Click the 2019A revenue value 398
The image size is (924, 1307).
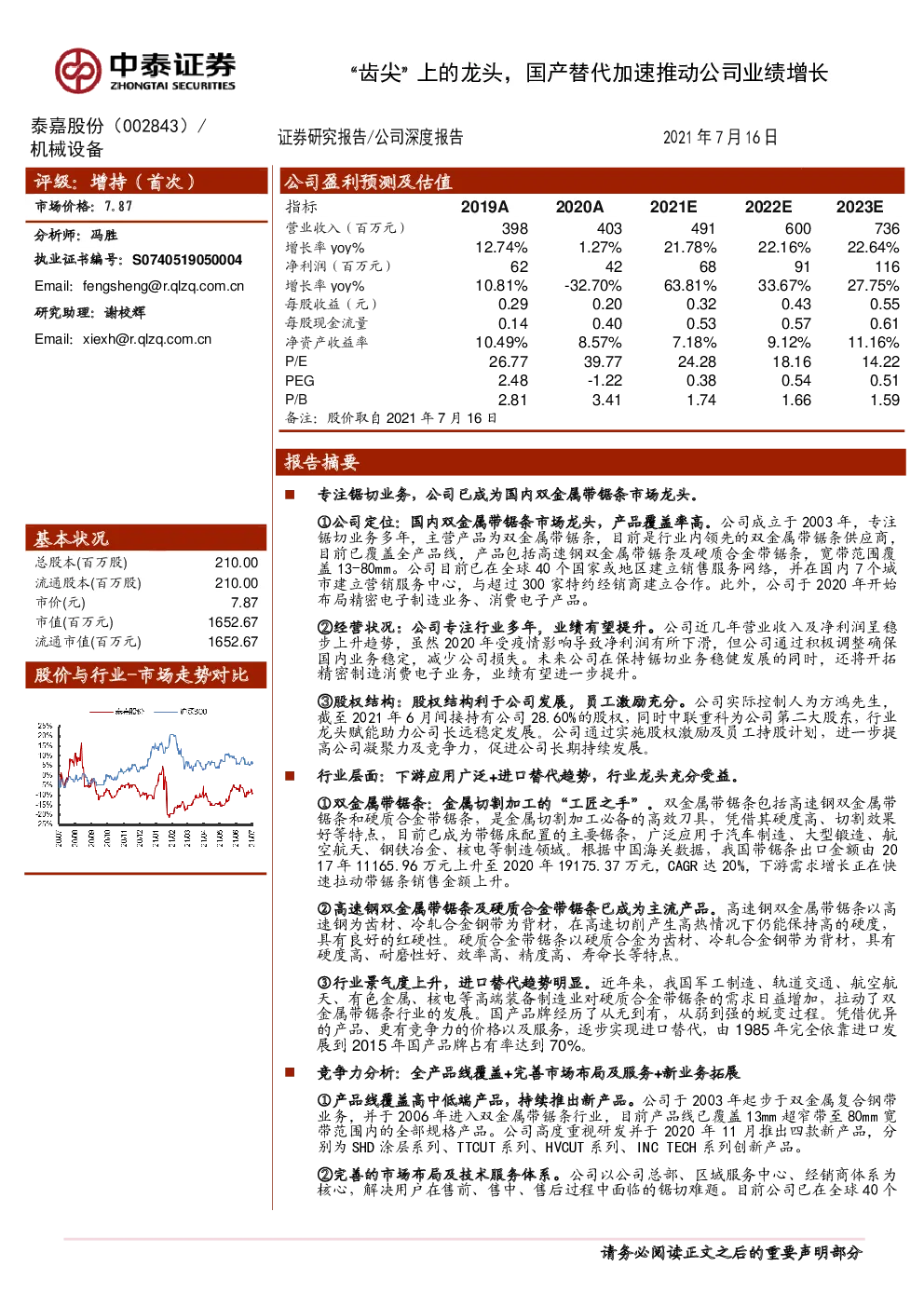coord(515,228)
